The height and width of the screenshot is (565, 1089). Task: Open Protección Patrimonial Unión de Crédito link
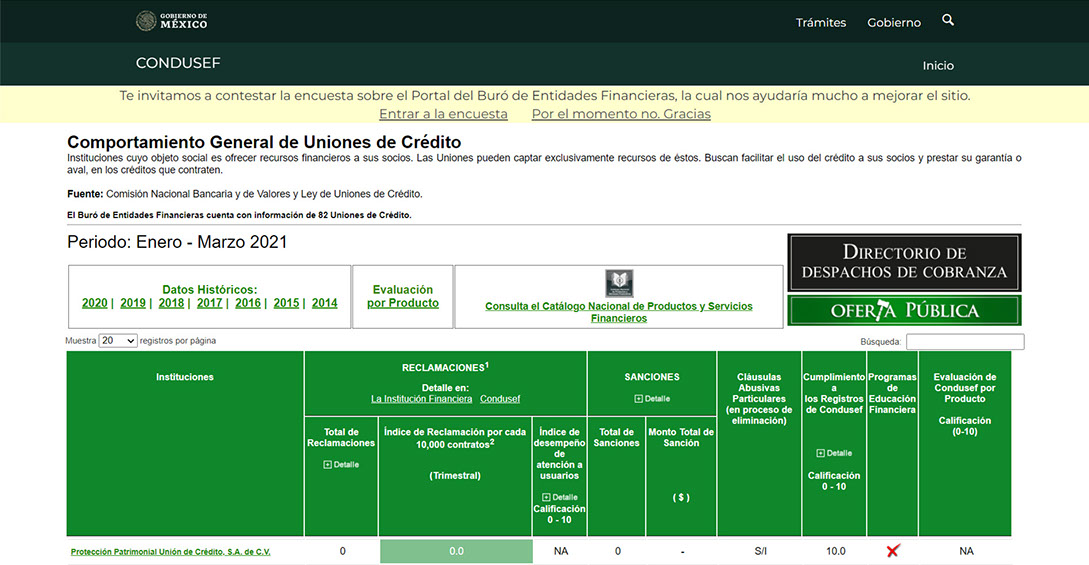[x=170, y=552]
